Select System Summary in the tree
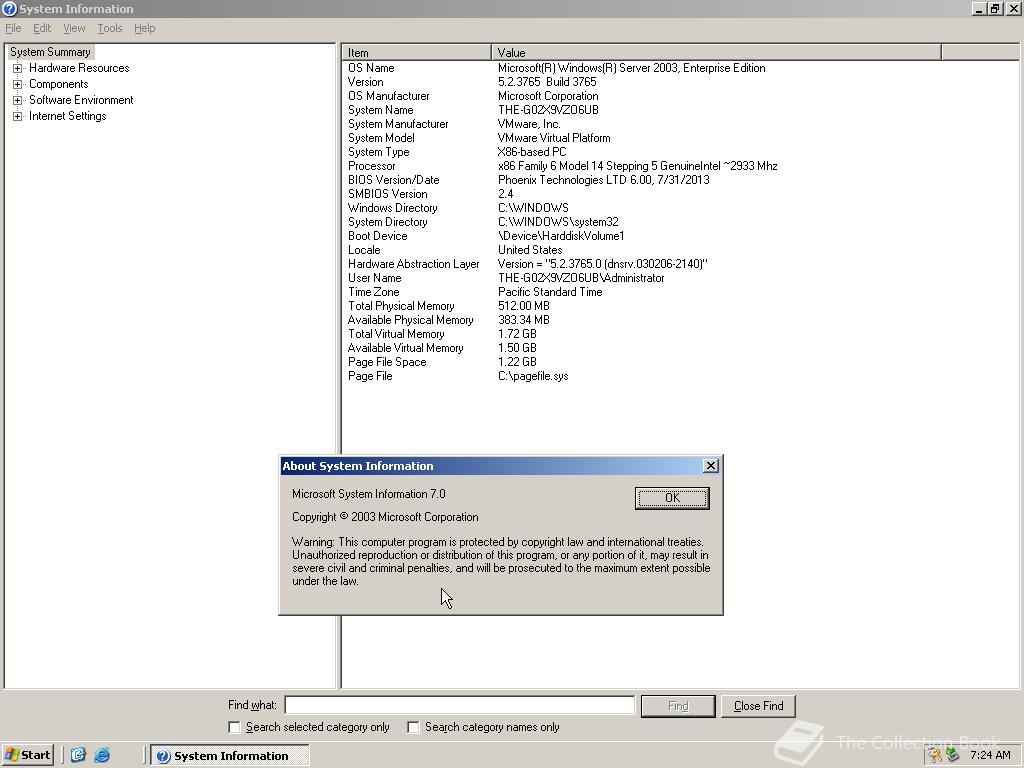Image resolution: width=1024 pixels, height=768 pixels. [x=50, y=52]
